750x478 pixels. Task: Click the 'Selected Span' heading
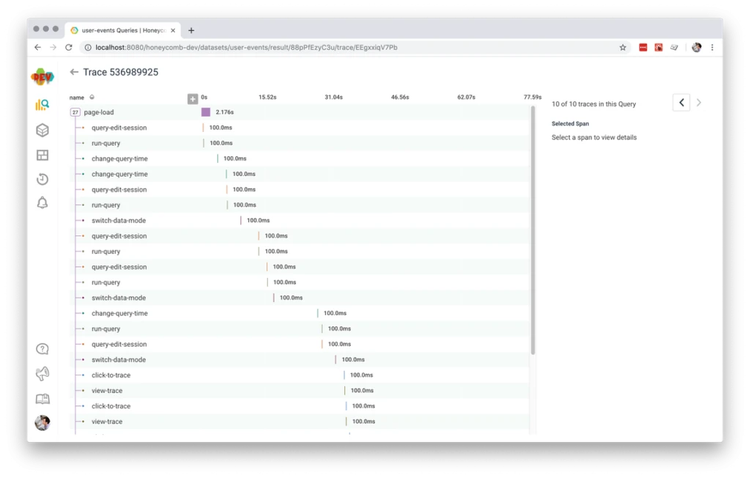570,123
